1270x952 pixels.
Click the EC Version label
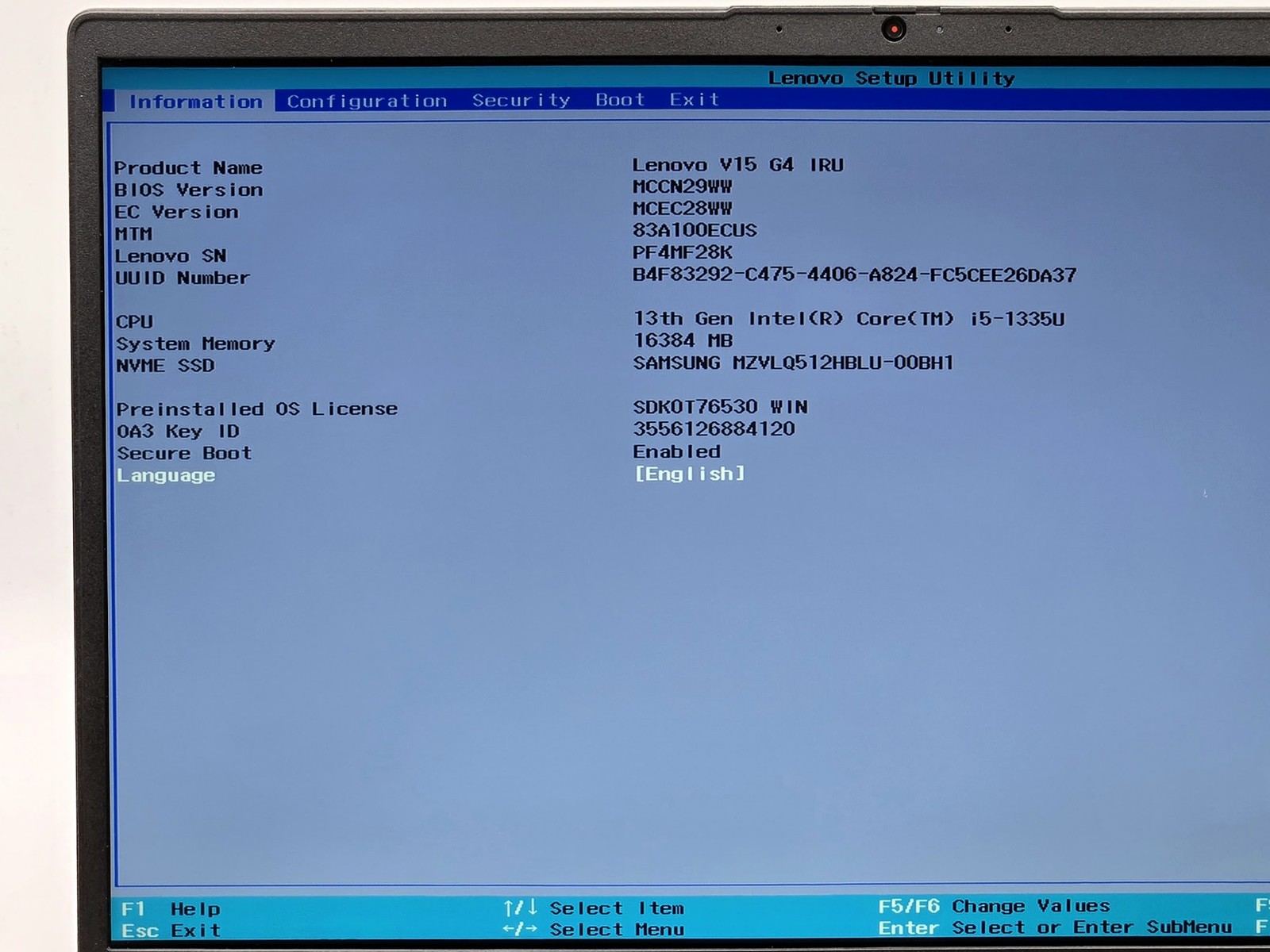(176, 212)
